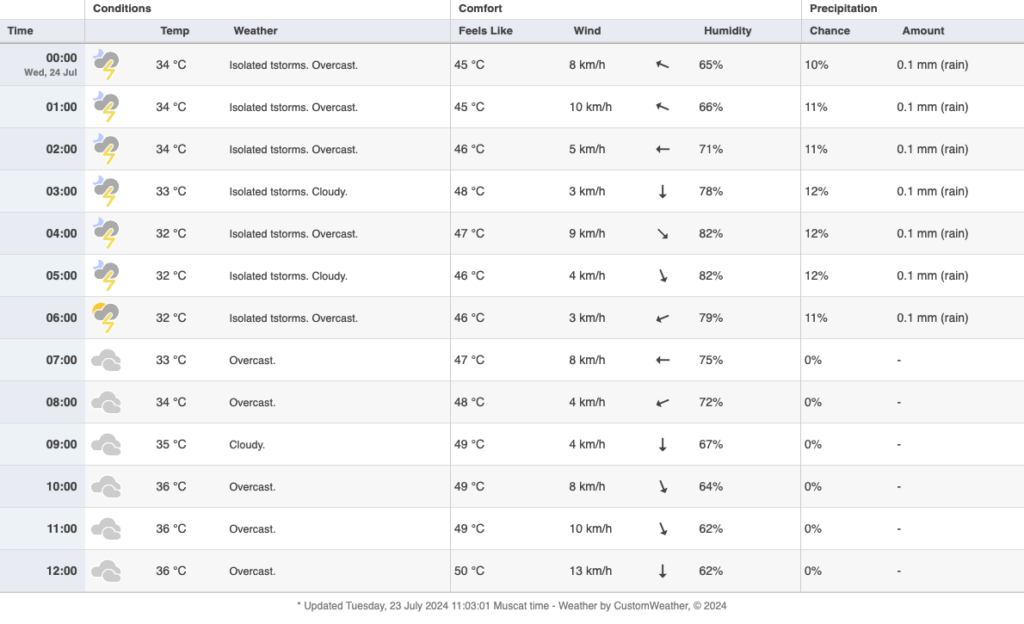Click the wind direction arrow at 08:00

(662, 402)
